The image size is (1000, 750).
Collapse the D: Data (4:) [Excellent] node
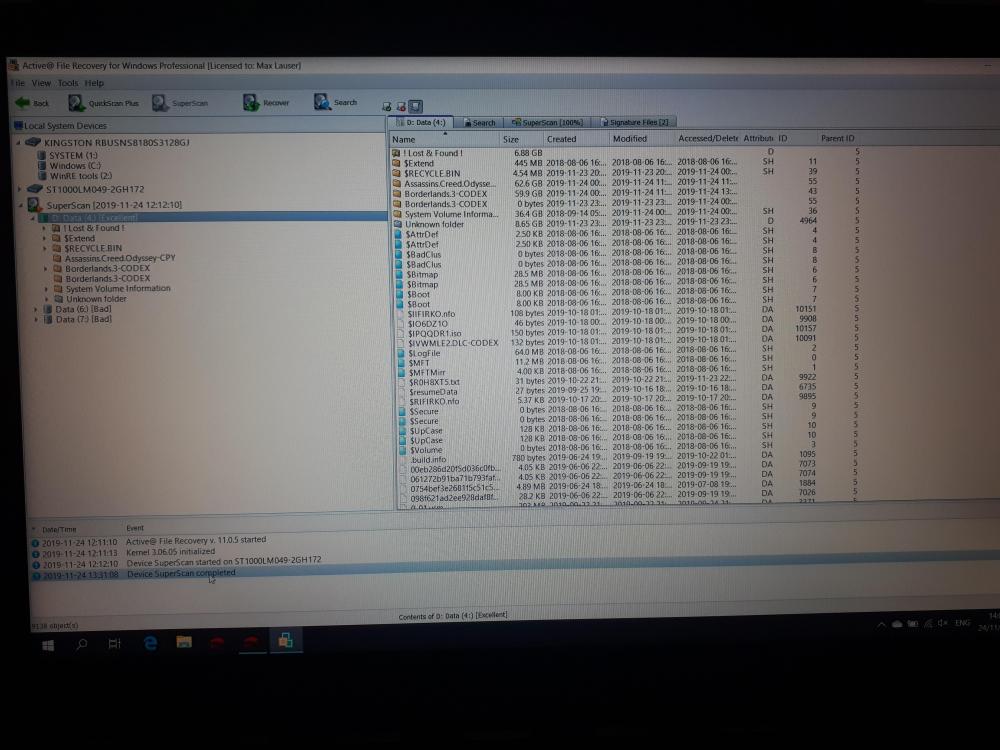pos(33,217)
